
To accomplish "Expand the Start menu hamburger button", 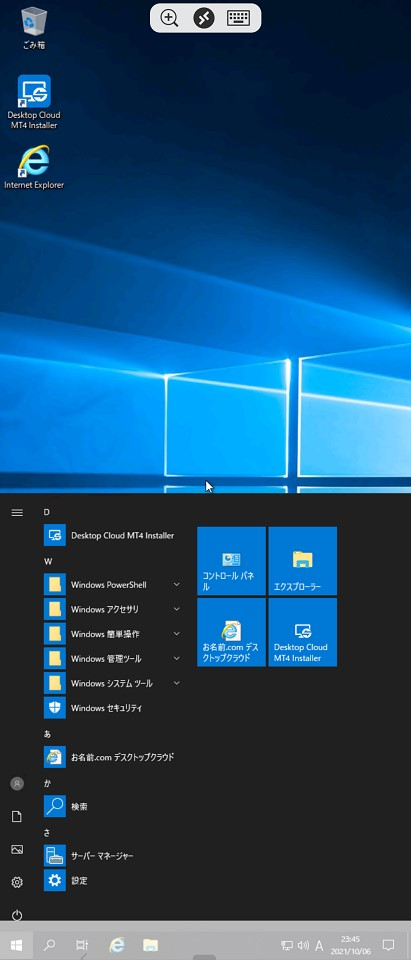I will 17,512.
